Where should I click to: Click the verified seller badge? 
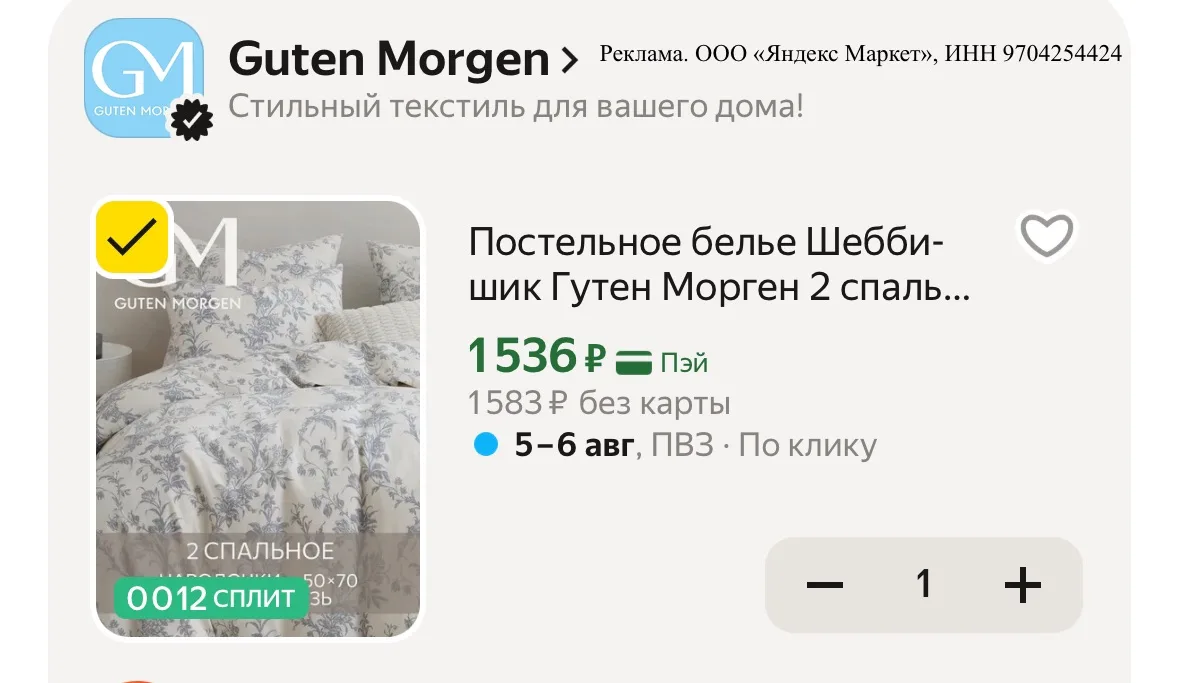(x=192, y=120)
